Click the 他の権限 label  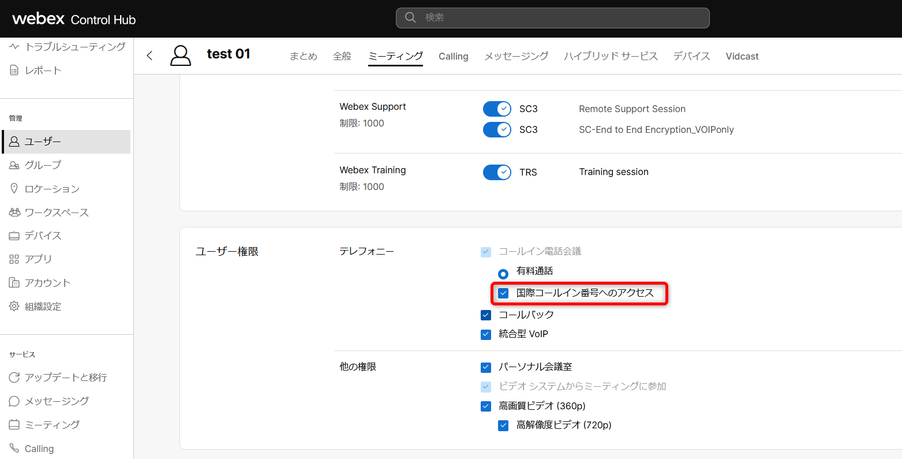[358, 366]
